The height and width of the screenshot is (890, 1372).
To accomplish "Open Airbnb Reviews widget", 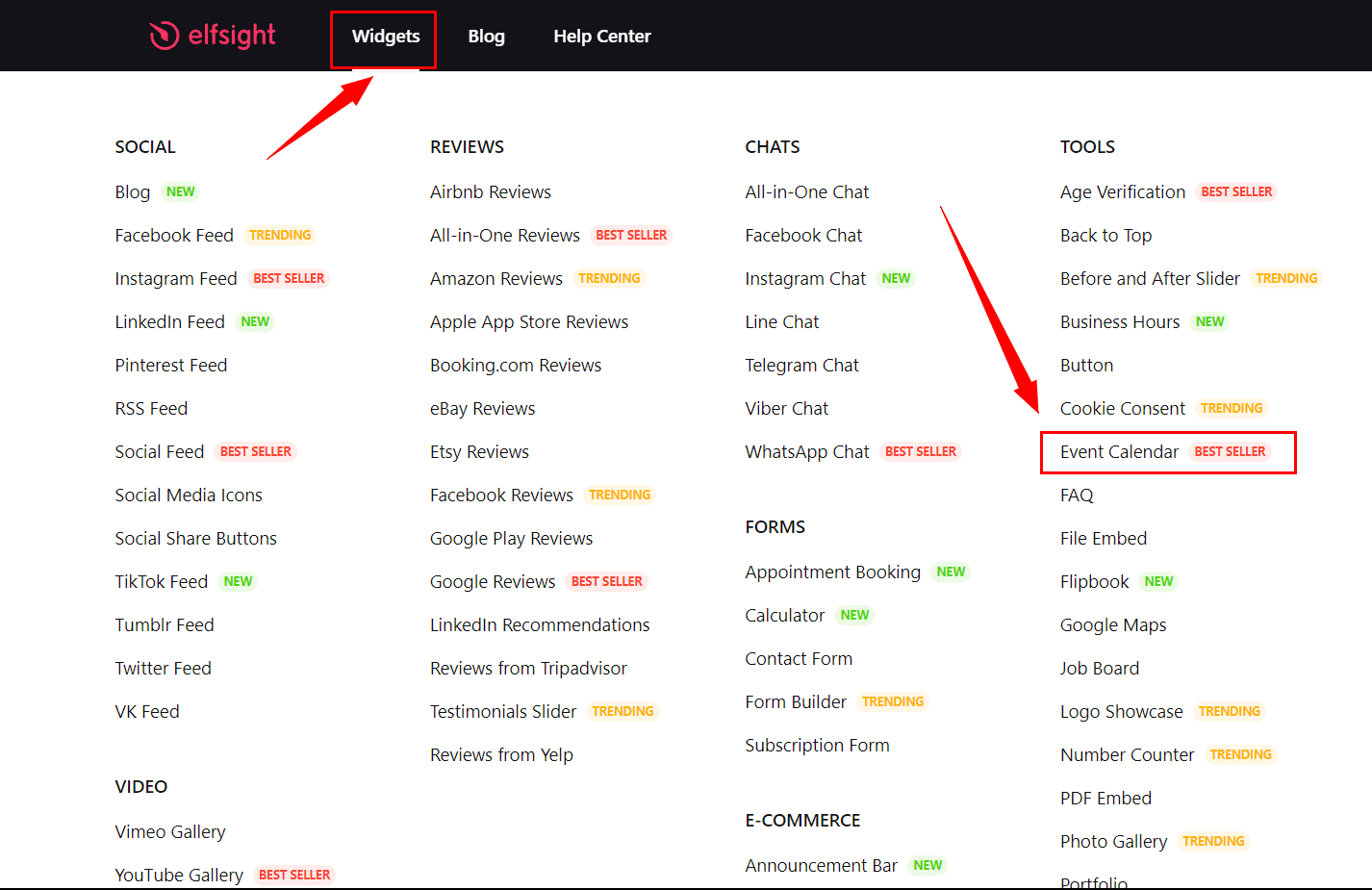I will pyautogui.click(x=491, y=192).
